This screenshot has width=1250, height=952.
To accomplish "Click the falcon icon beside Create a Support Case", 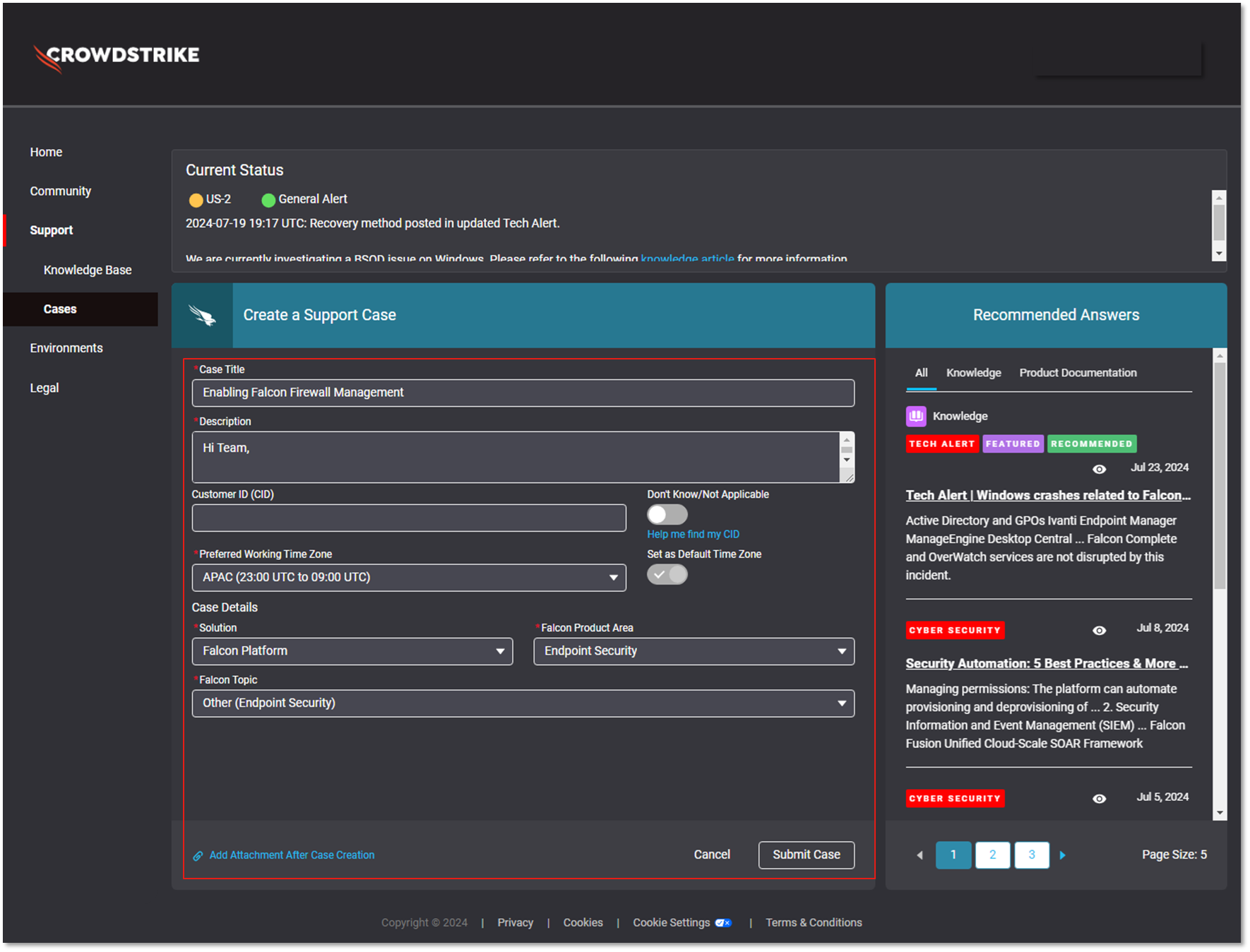I will [x=202, y=316].
